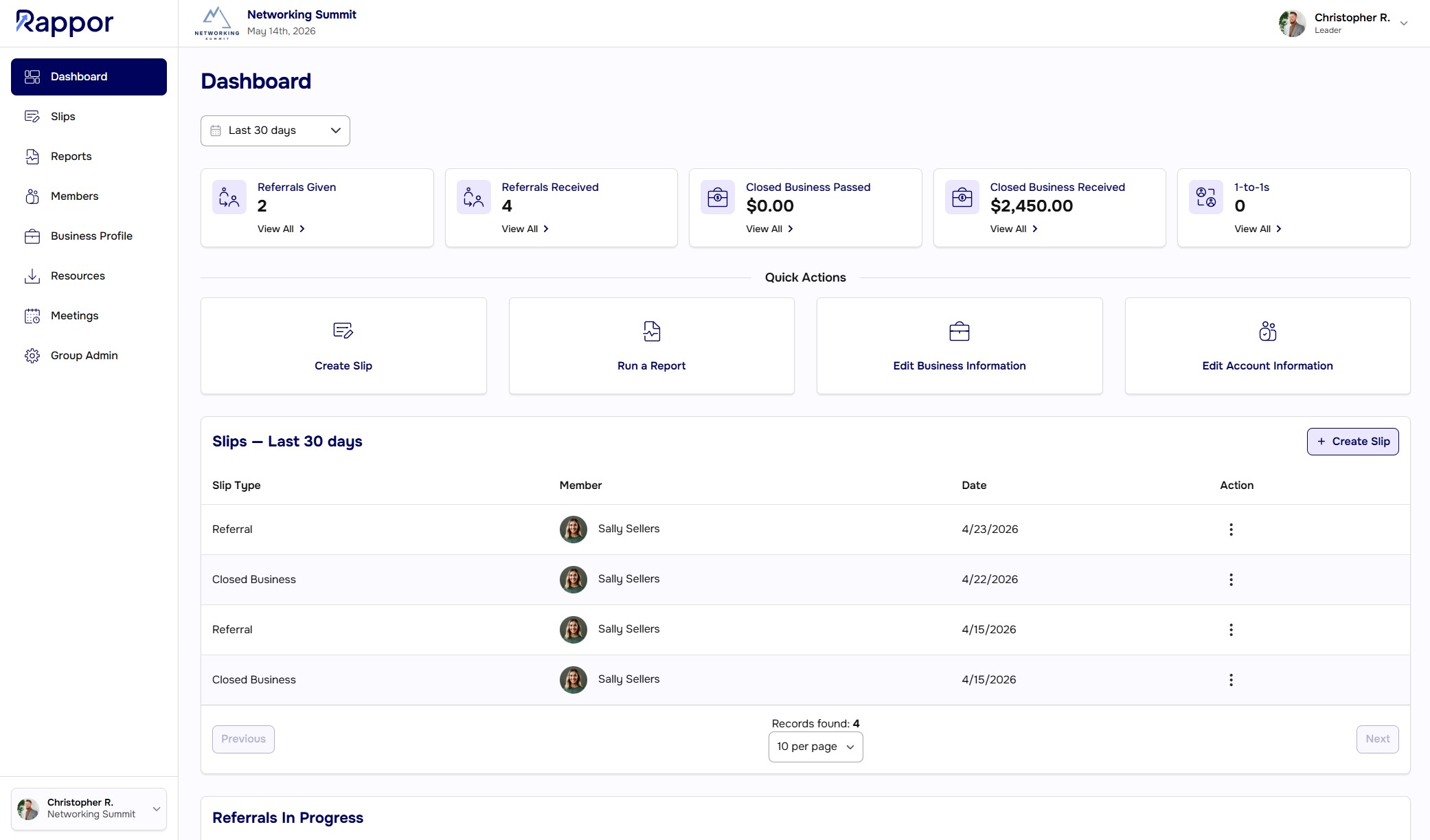Click the Referrals Given card icon

pos(229,197)
